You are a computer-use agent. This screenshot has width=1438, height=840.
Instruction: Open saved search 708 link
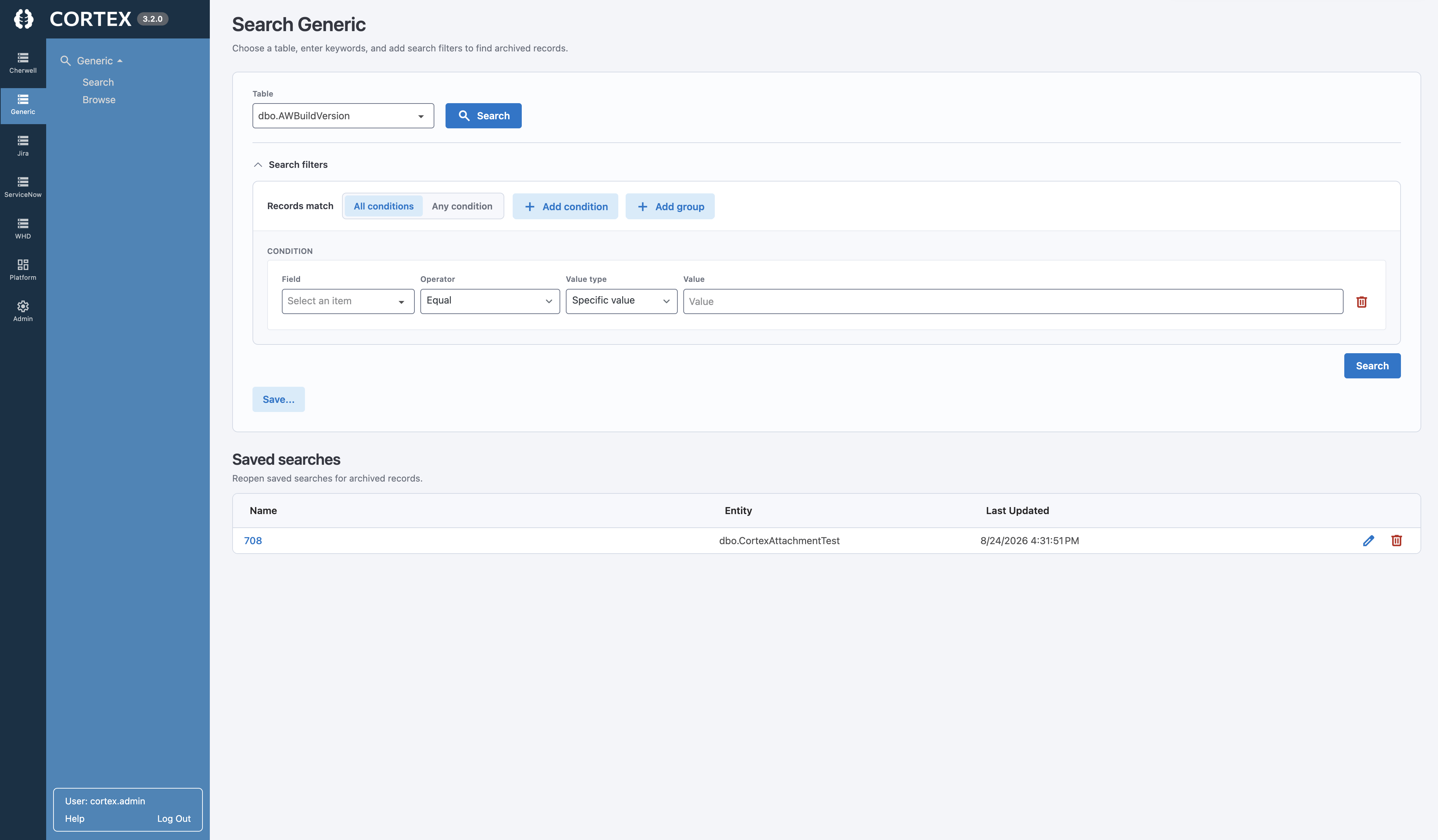coord(253,540)
